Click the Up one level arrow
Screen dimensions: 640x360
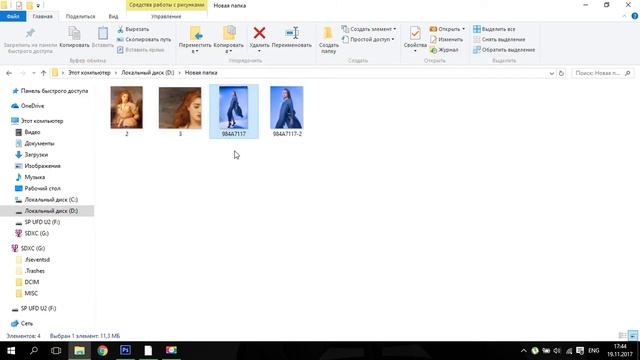point(43,73)
